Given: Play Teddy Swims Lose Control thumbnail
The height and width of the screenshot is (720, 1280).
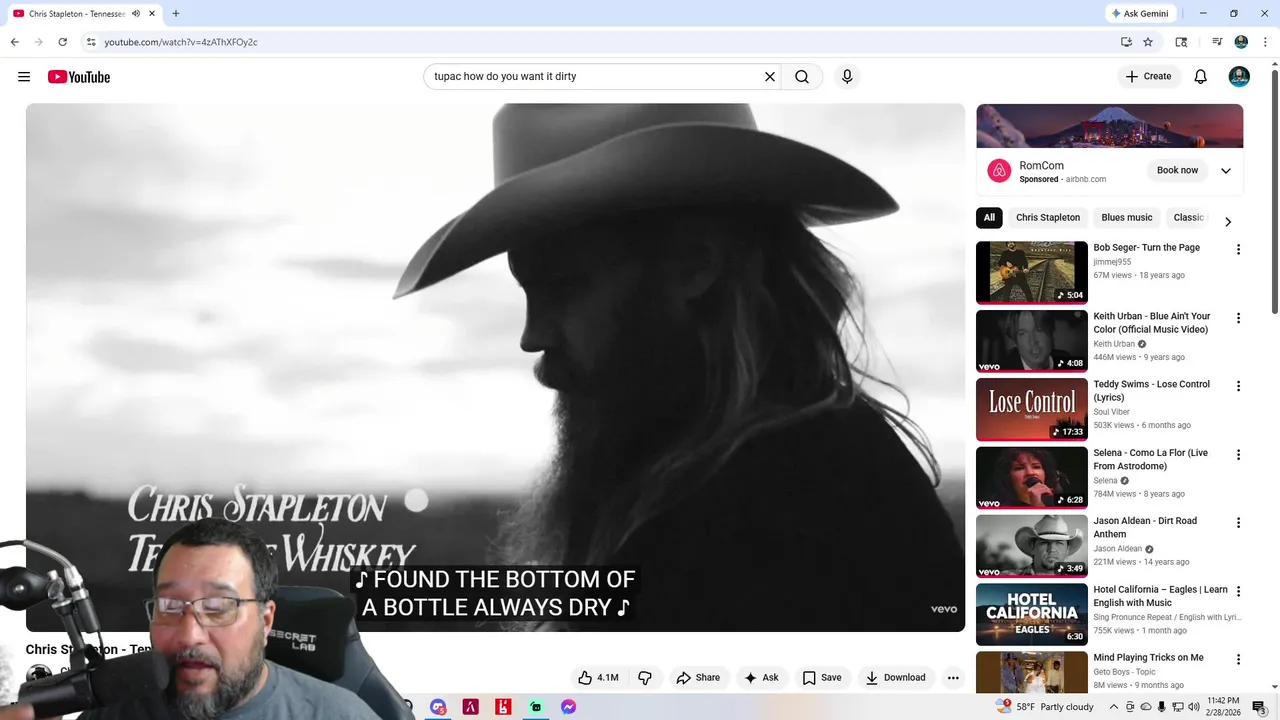Looking at the screenshot, I should point(1032,409).
